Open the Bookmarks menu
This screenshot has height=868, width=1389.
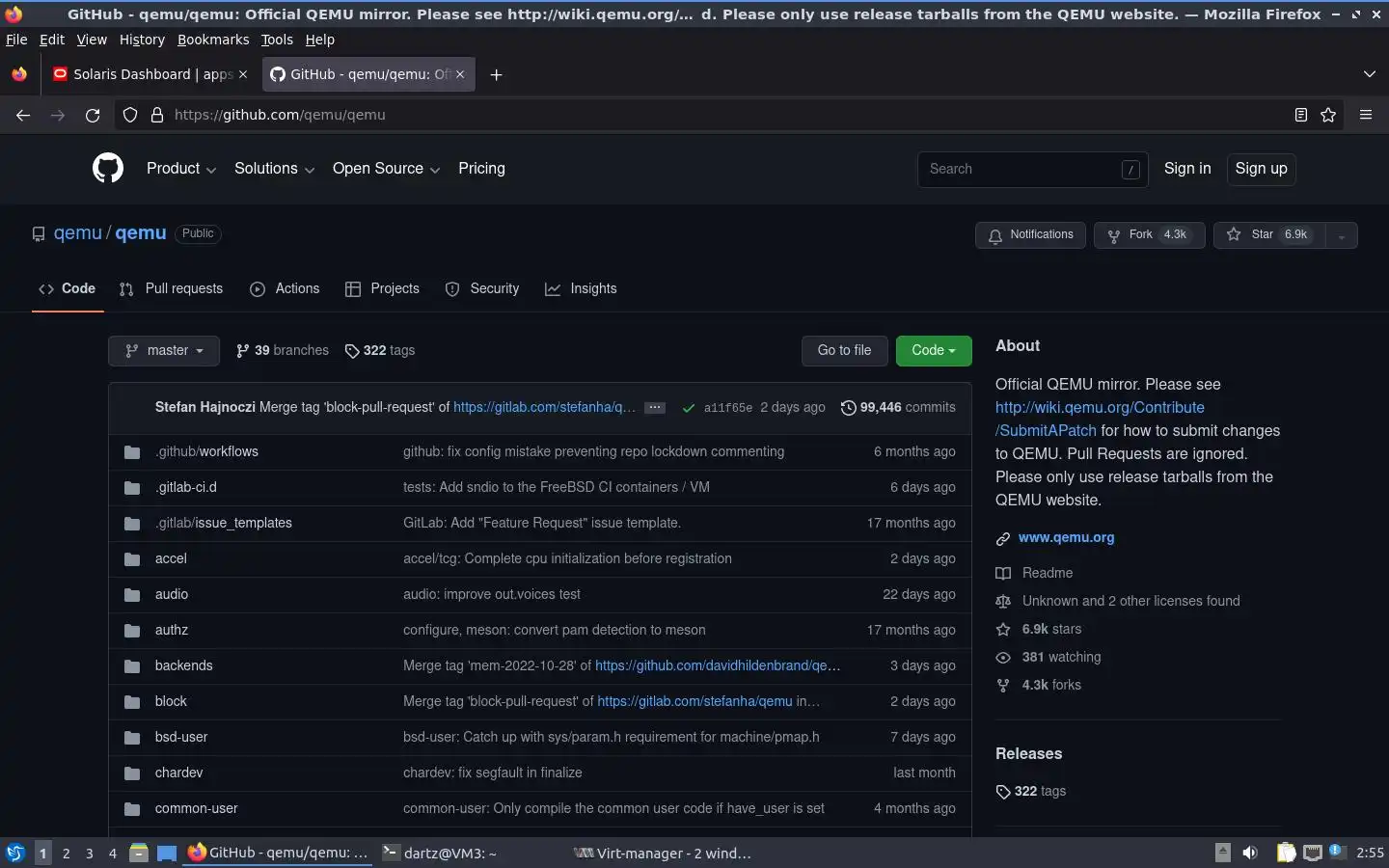click(213, 40)
